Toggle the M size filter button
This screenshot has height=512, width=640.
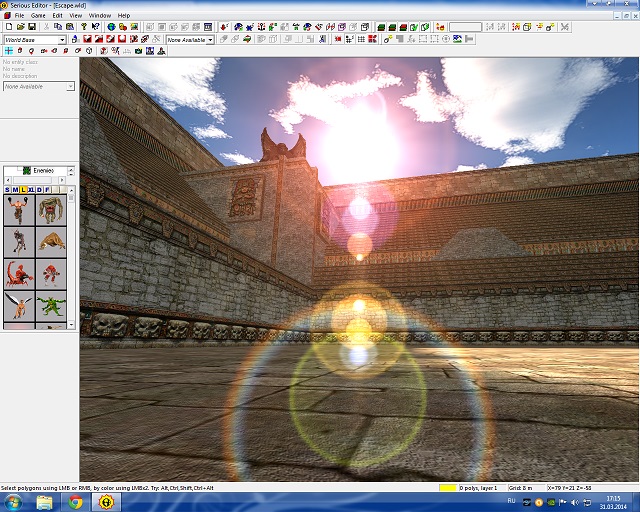(15, 190)
